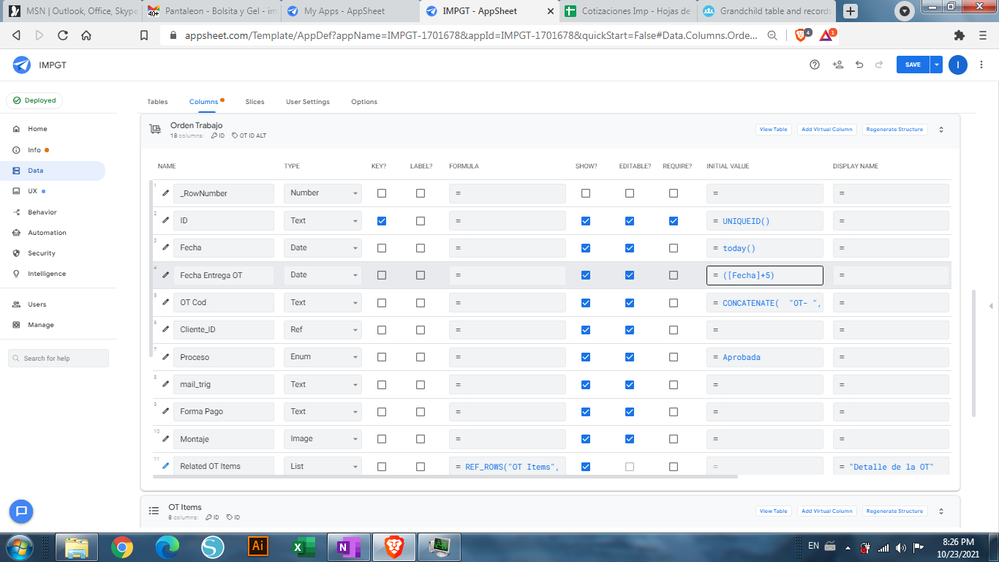Edit the Proceso column pencil icon
This screenshot has height=562, width=999.
tap(166, 357)
